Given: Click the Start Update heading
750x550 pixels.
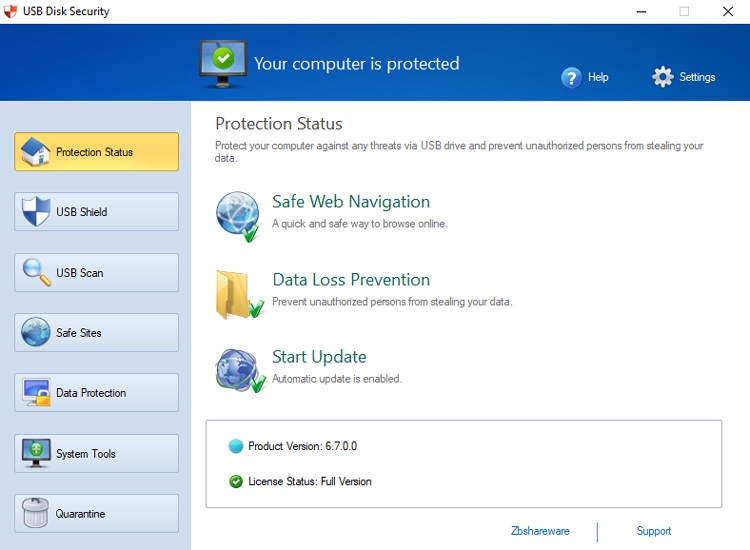Looking at the screenshot, I should (319, 357).
